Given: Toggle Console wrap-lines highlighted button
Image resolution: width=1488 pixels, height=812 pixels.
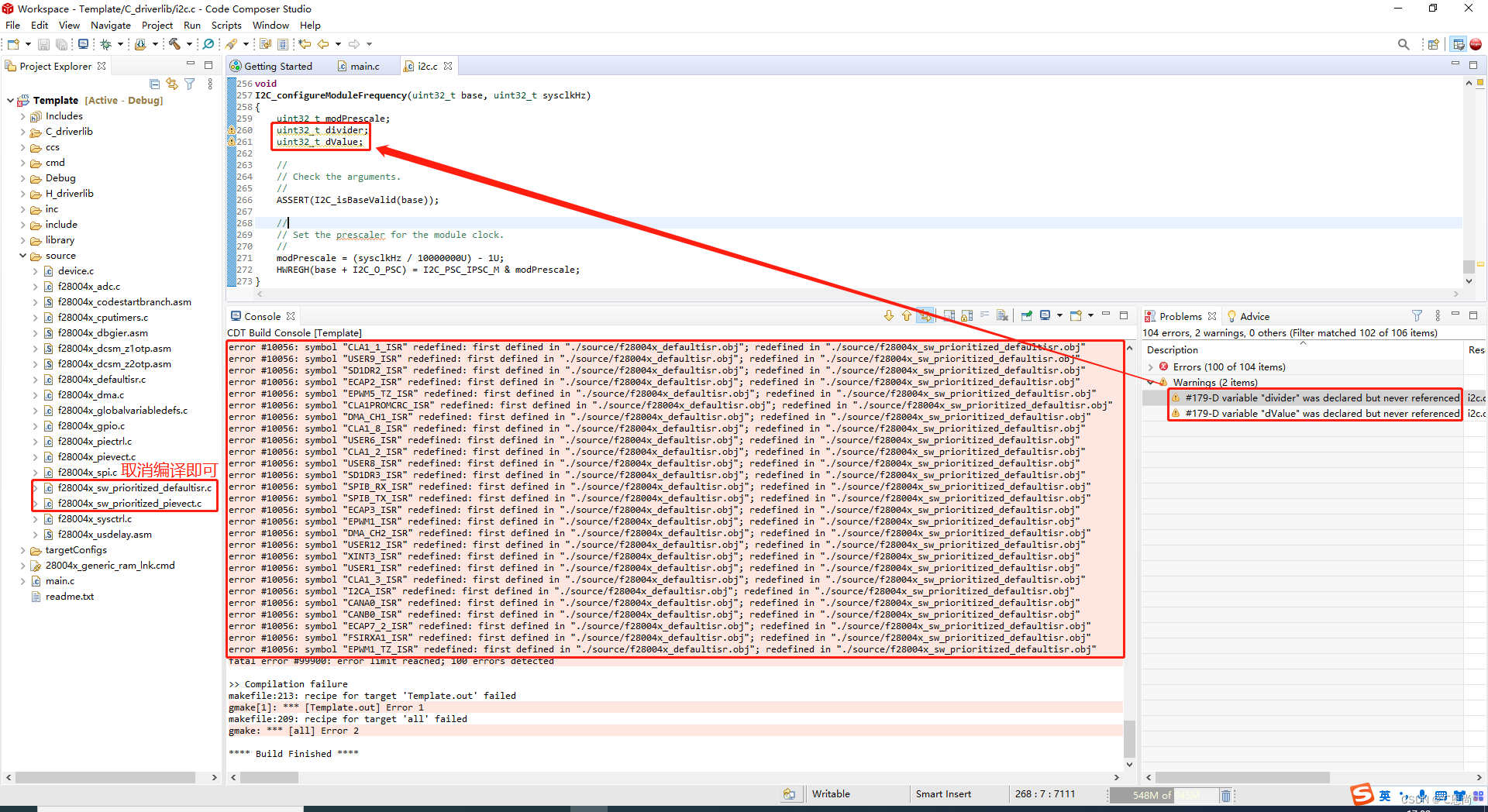Looking at the screenshot, I should click(x=925, y=315).
